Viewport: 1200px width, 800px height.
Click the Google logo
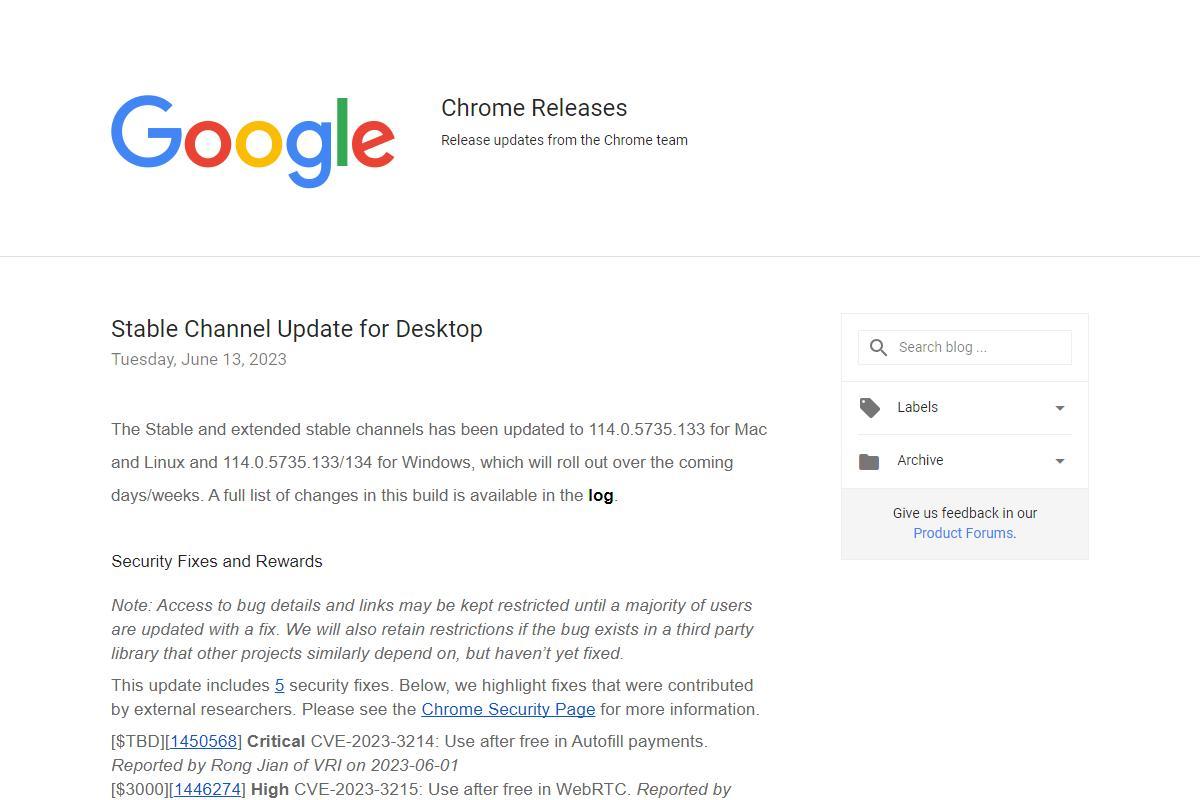click(253, 141)
